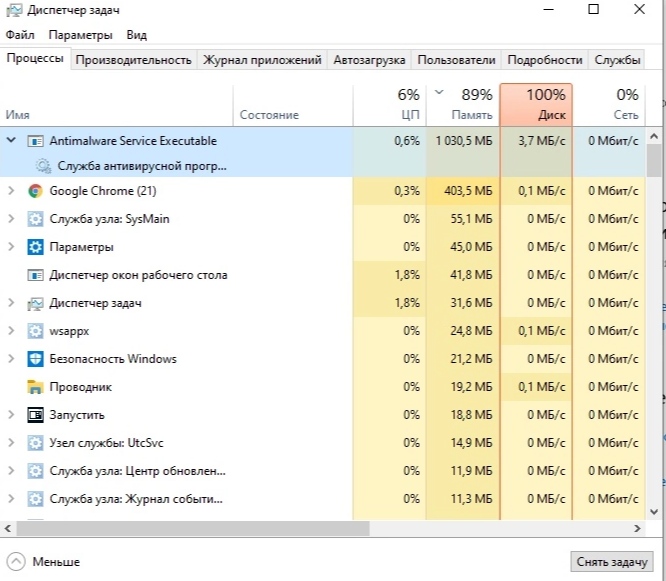
Task: Open the Файл menu
Action: [x=20, y=35]
